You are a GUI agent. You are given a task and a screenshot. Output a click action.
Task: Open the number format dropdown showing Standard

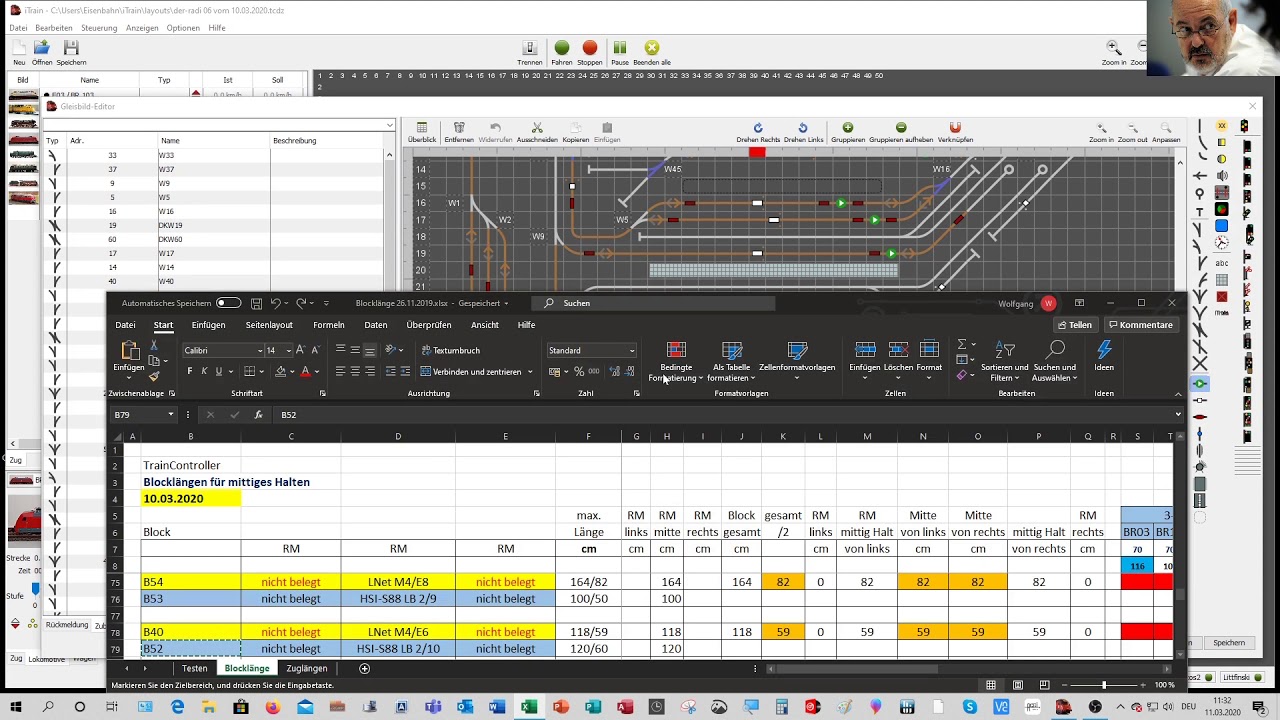pos(631,350)
